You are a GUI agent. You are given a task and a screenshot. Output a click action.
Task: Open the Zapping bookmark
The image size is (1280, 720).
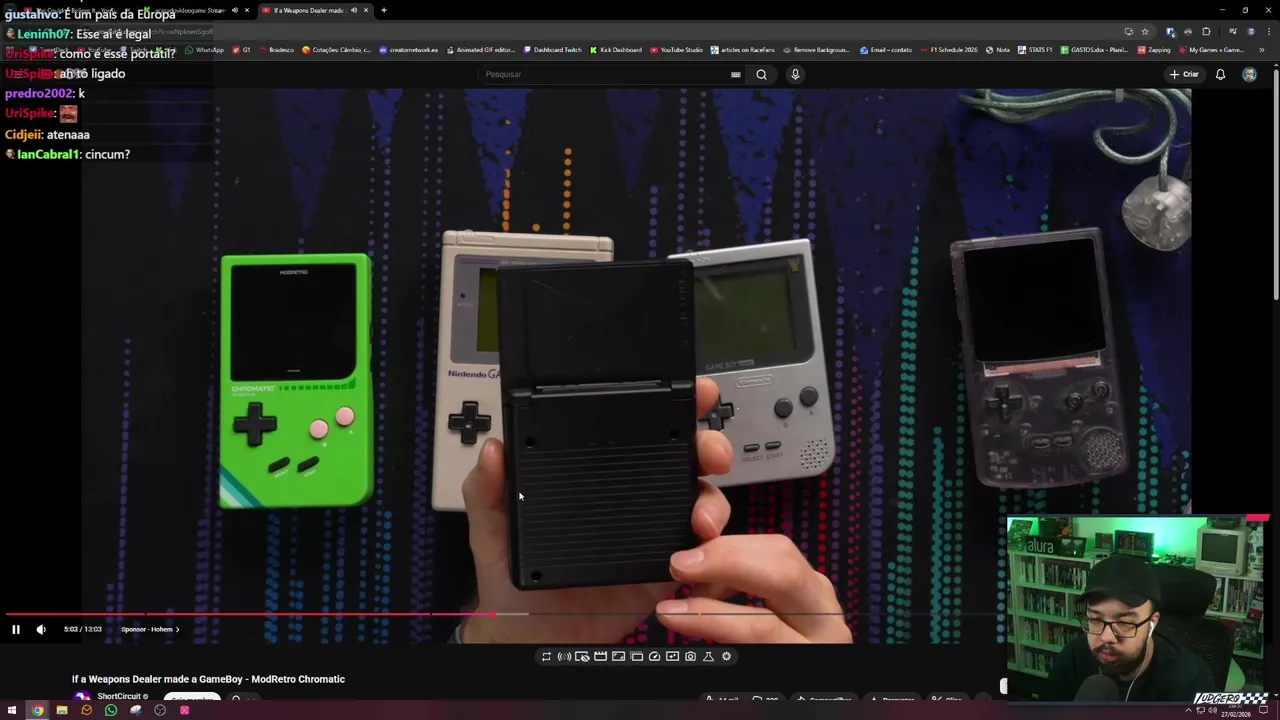click(1155, 50)
